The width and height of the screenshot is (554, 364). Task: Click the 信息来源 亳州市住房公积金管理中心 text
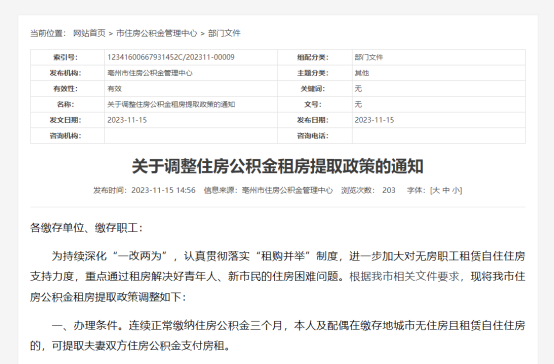pyautogui.click(x=268, y=190)
